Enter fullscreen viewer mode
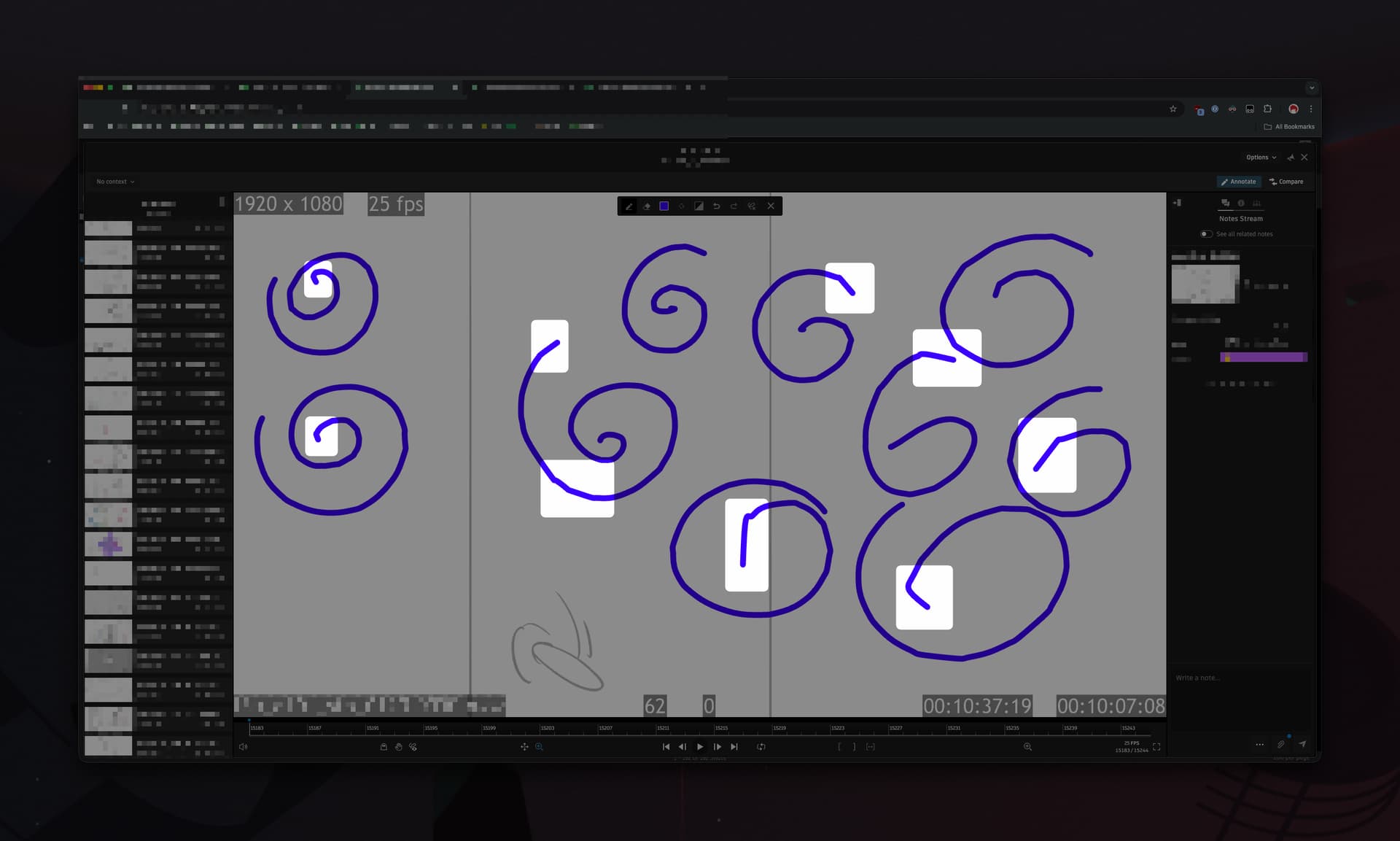 click(1156, 747)
